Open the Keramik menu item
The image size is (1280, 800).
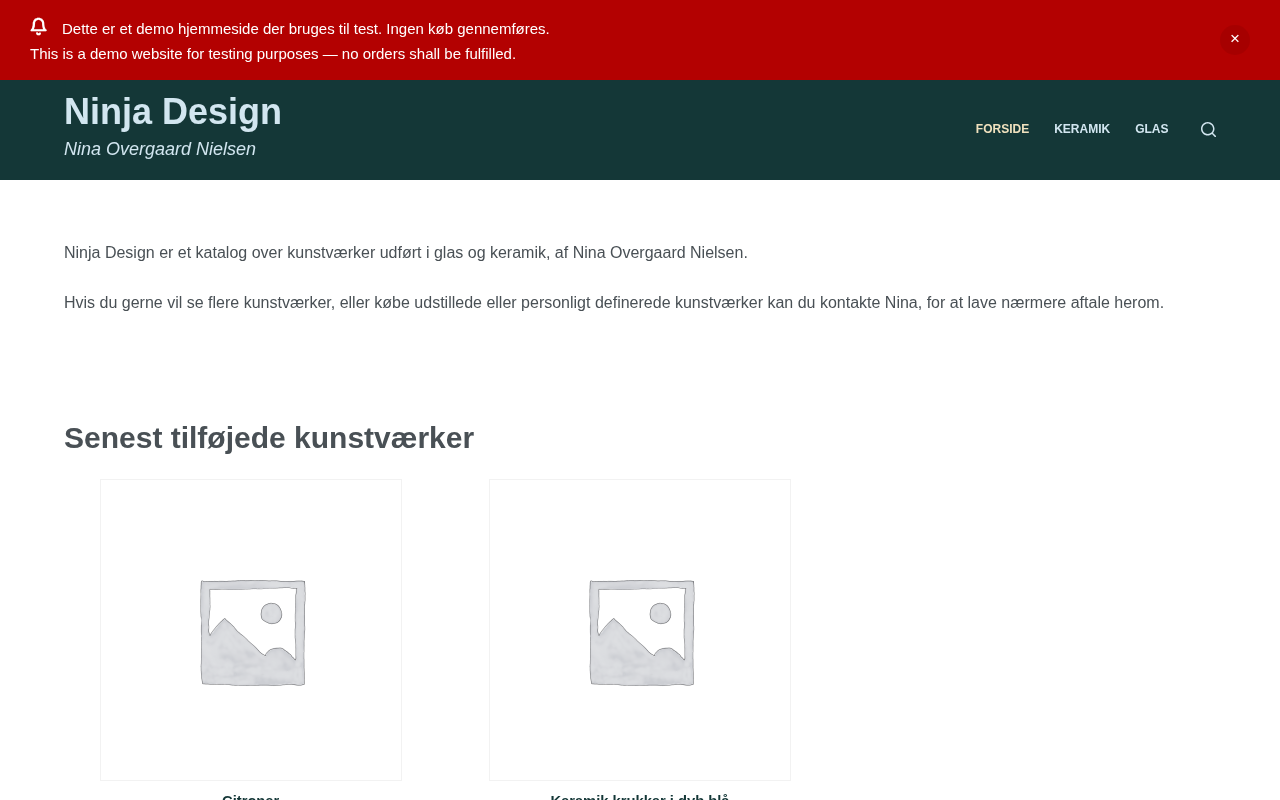1082,129
